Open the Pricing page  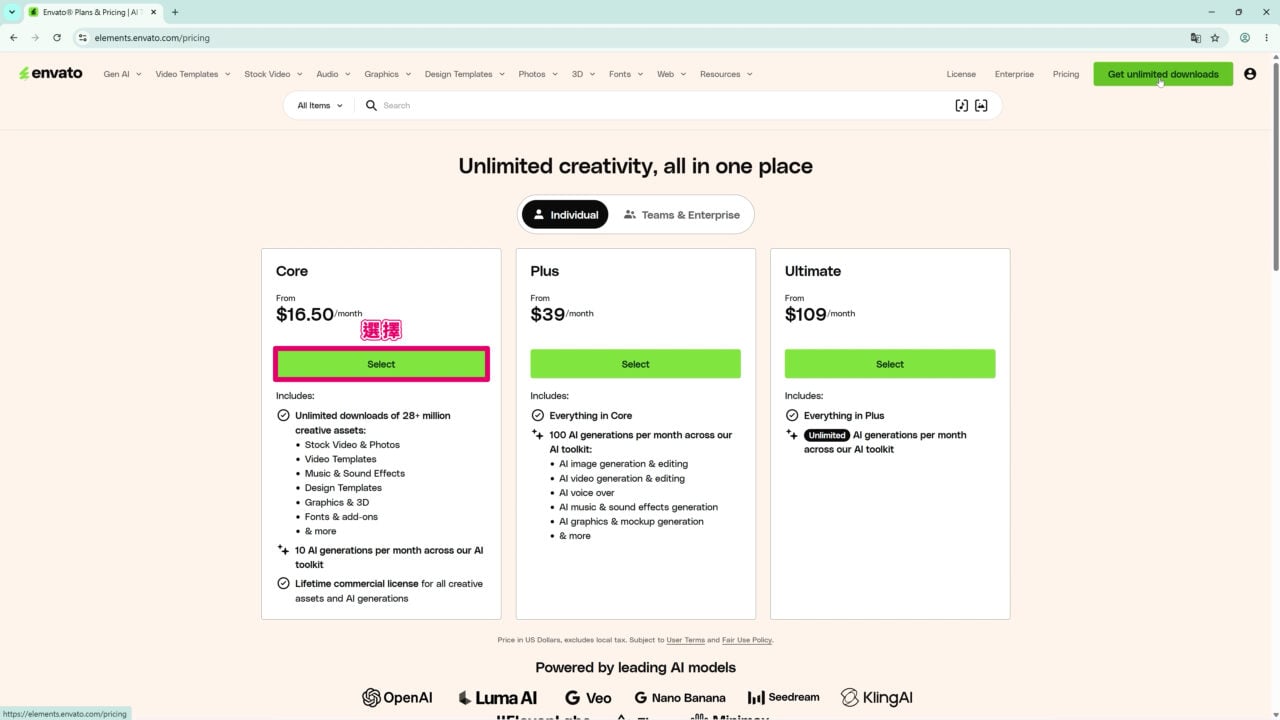[1066, 74]
